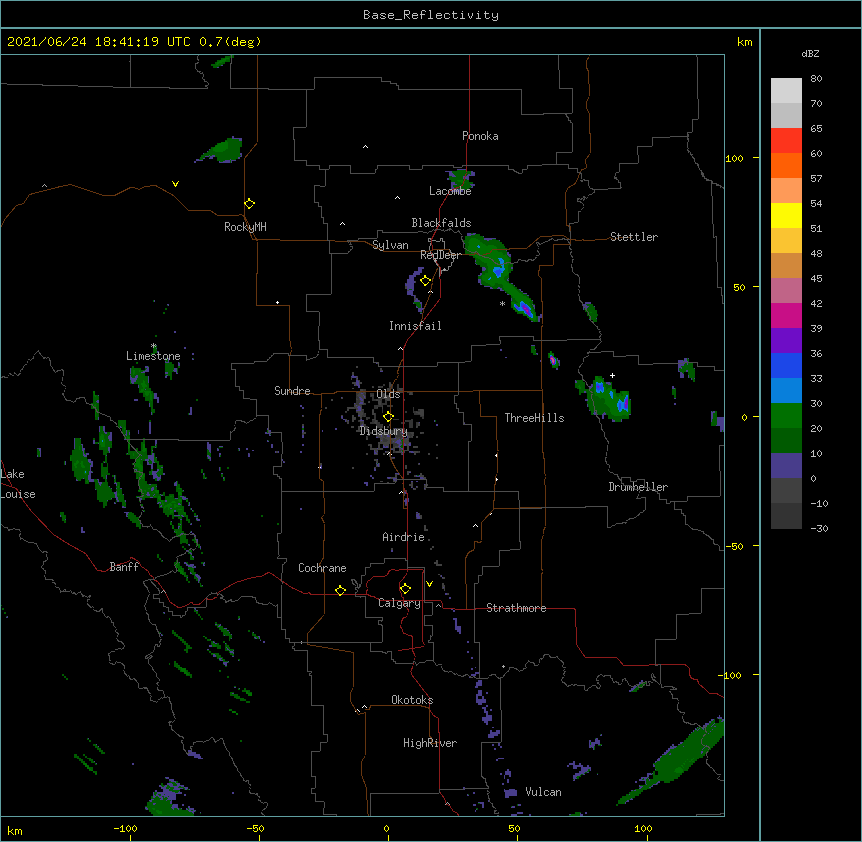Click the Base_Reflectivity title
Viewport: 862px width, 842px height.
pos(431,15)
